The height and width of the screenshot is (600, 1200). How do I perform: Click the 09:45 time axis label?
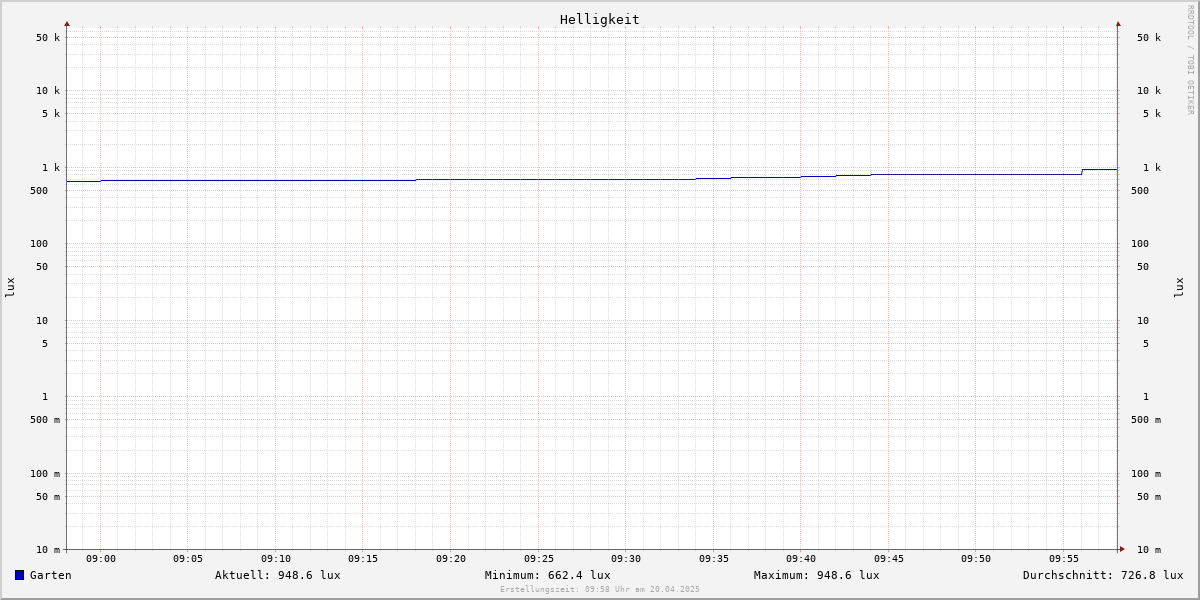tap(889, 559)
